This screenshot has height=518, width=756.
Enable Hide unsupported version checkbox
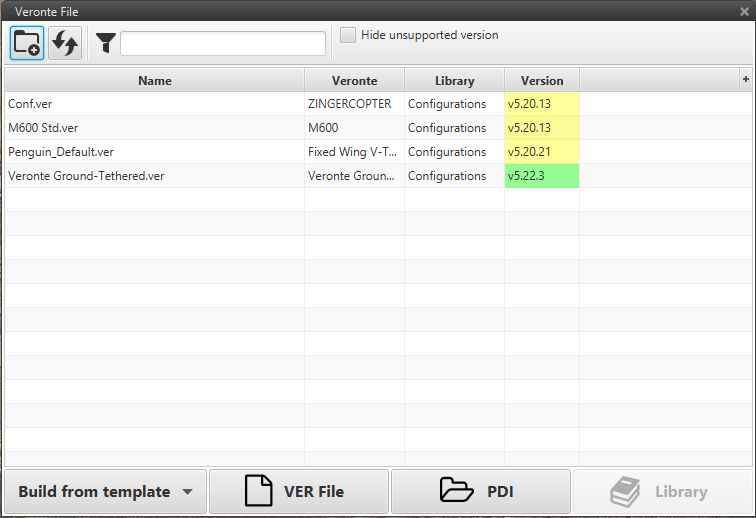click(348, 35)
